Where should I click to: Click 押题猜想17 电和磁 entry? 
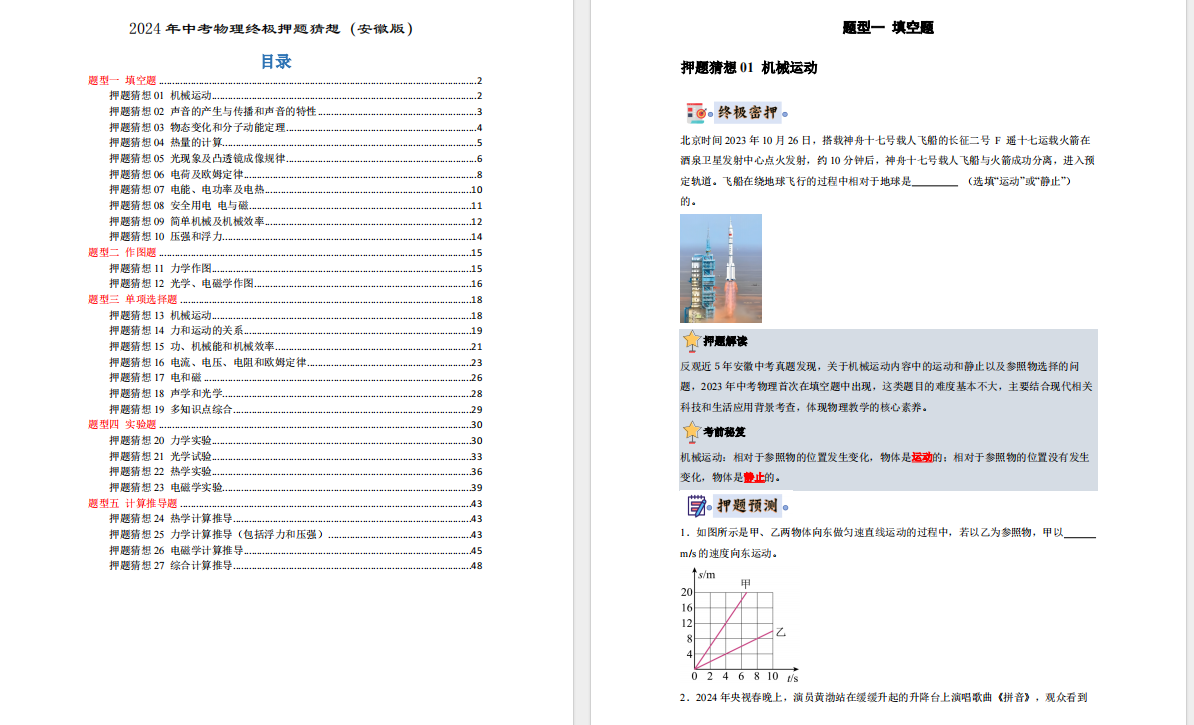pyautogui.click(x=295, y=378)
